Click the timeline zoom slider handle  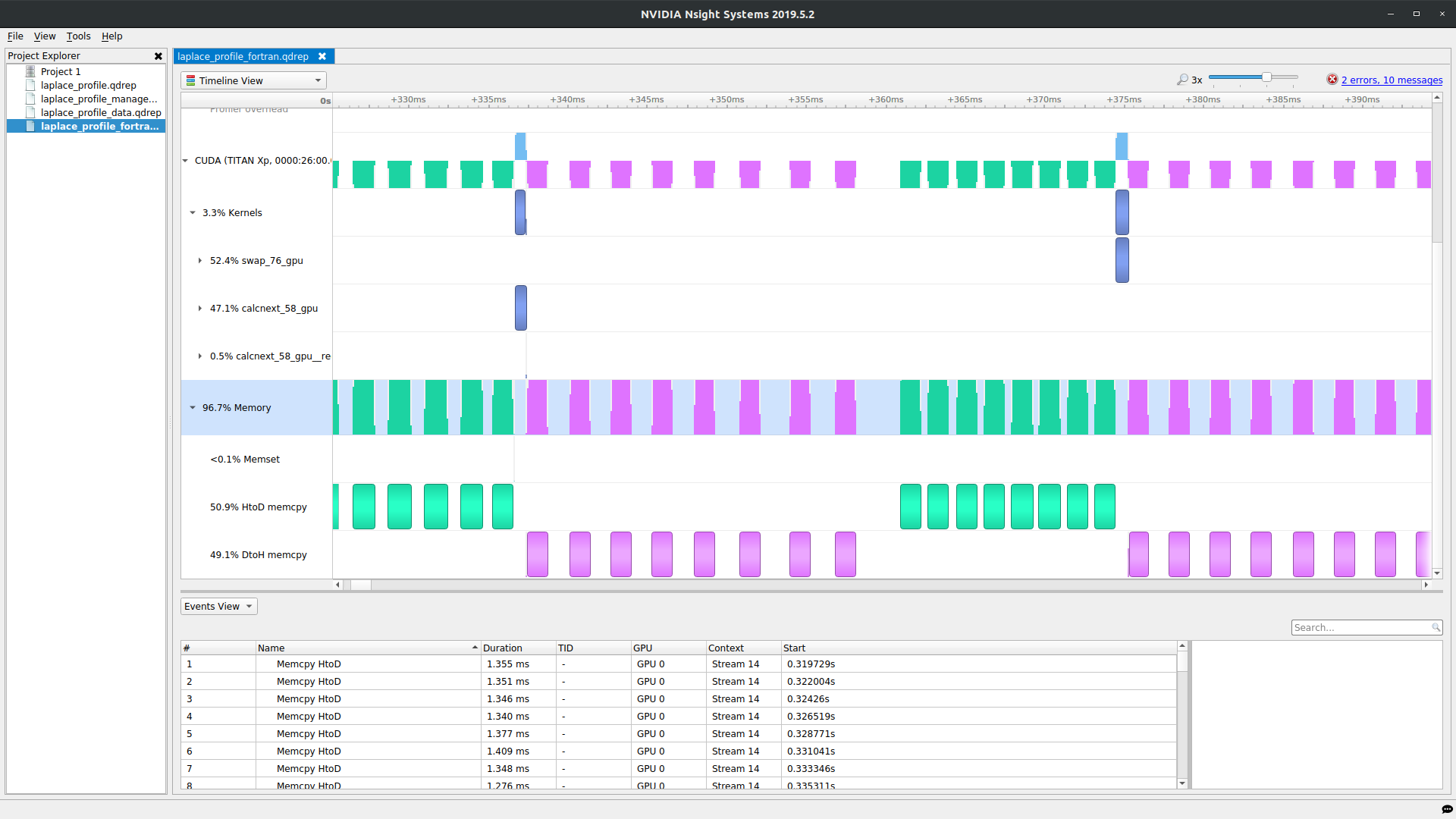coord(1266,77)
